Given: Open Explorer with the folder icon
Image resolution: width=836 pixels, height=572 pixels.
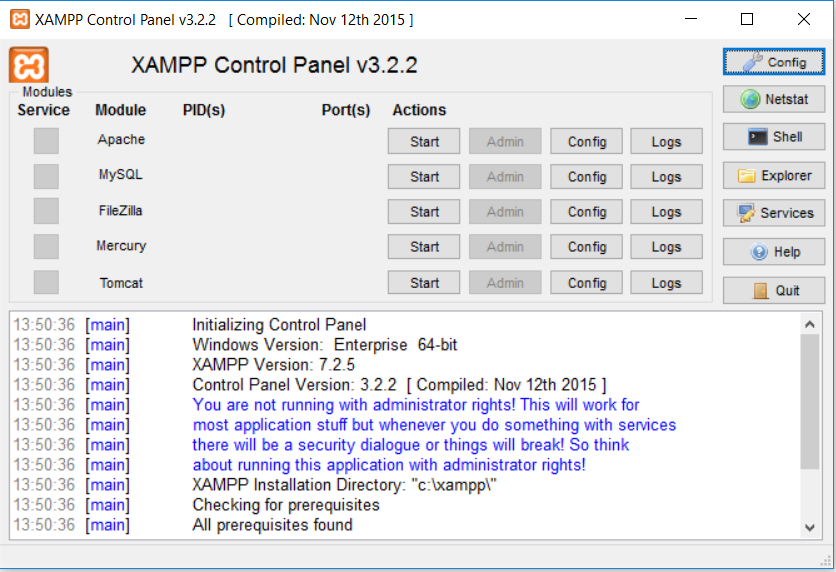Looking at the screenshot, I should pos(773,175).
